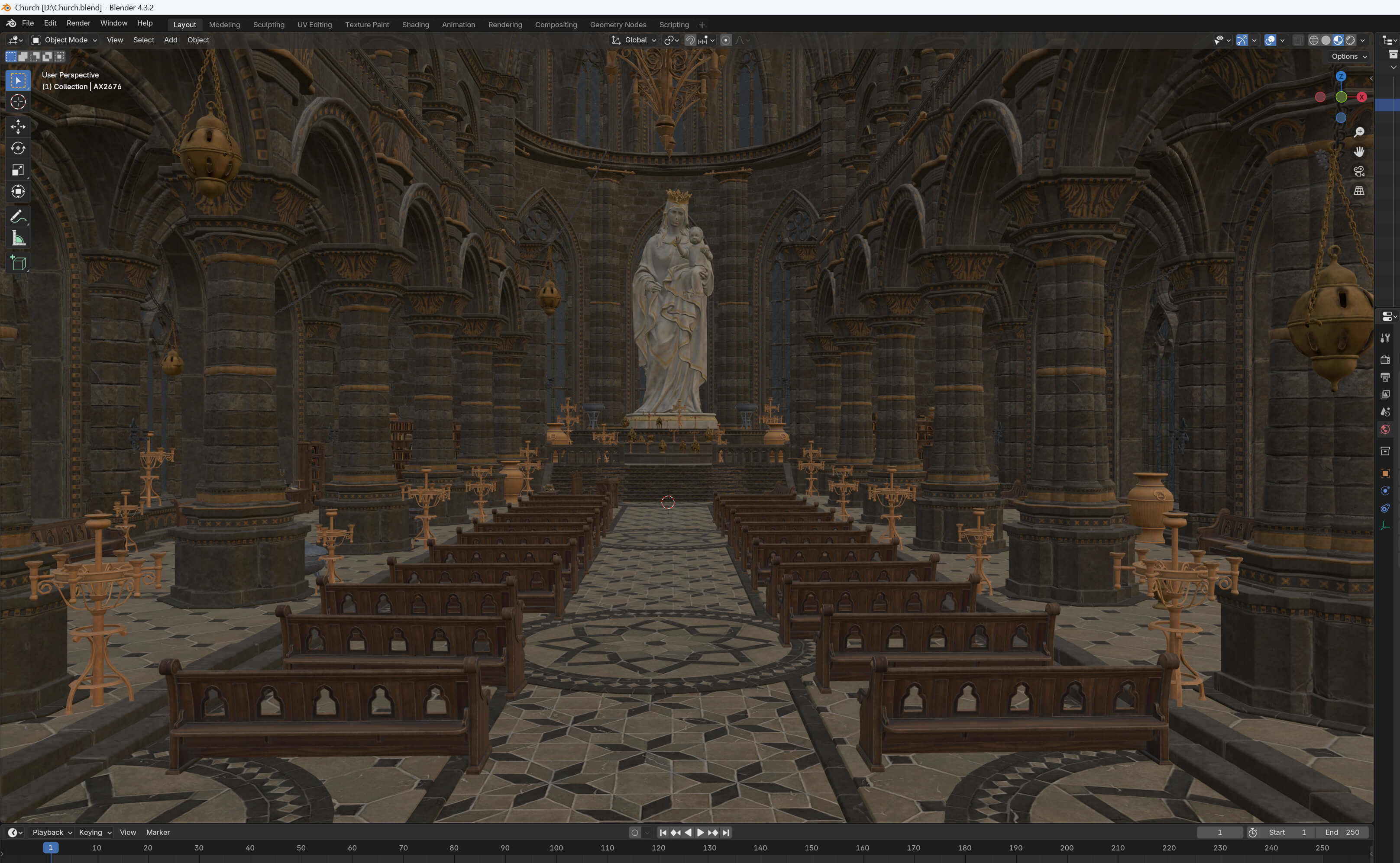Open the Physics properties tab
Screen dimensions: 1400x863
(x=1385, y=491)
